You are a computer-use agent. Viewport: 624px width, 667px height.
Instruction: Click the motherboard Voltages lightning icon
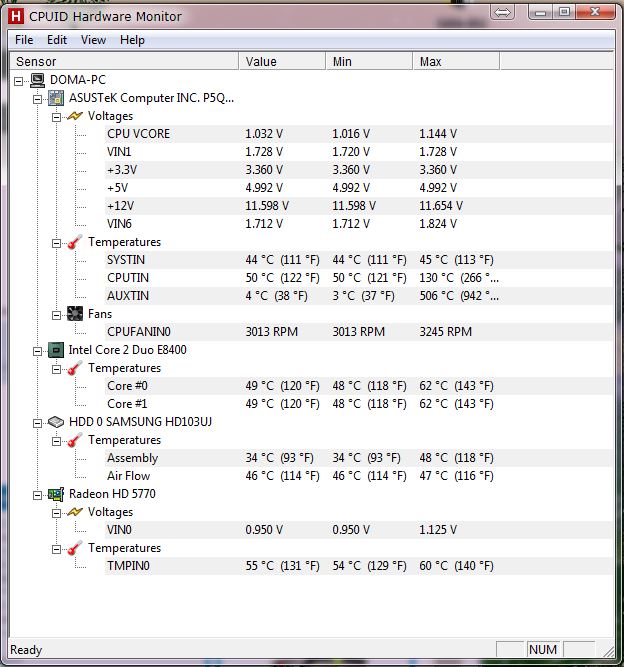[x=75, y=116]
